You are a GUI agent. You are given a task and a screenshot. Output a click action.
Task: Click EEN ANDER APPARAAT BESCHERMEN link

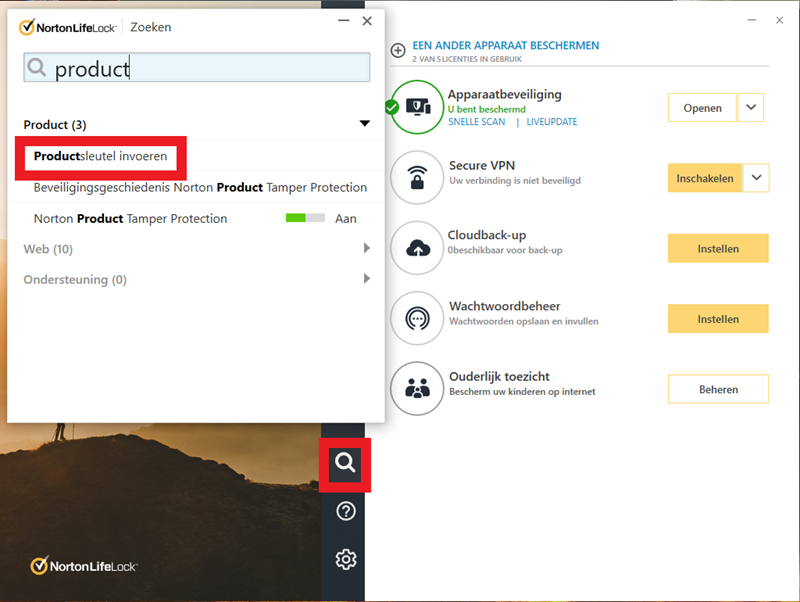click(506, 45)
